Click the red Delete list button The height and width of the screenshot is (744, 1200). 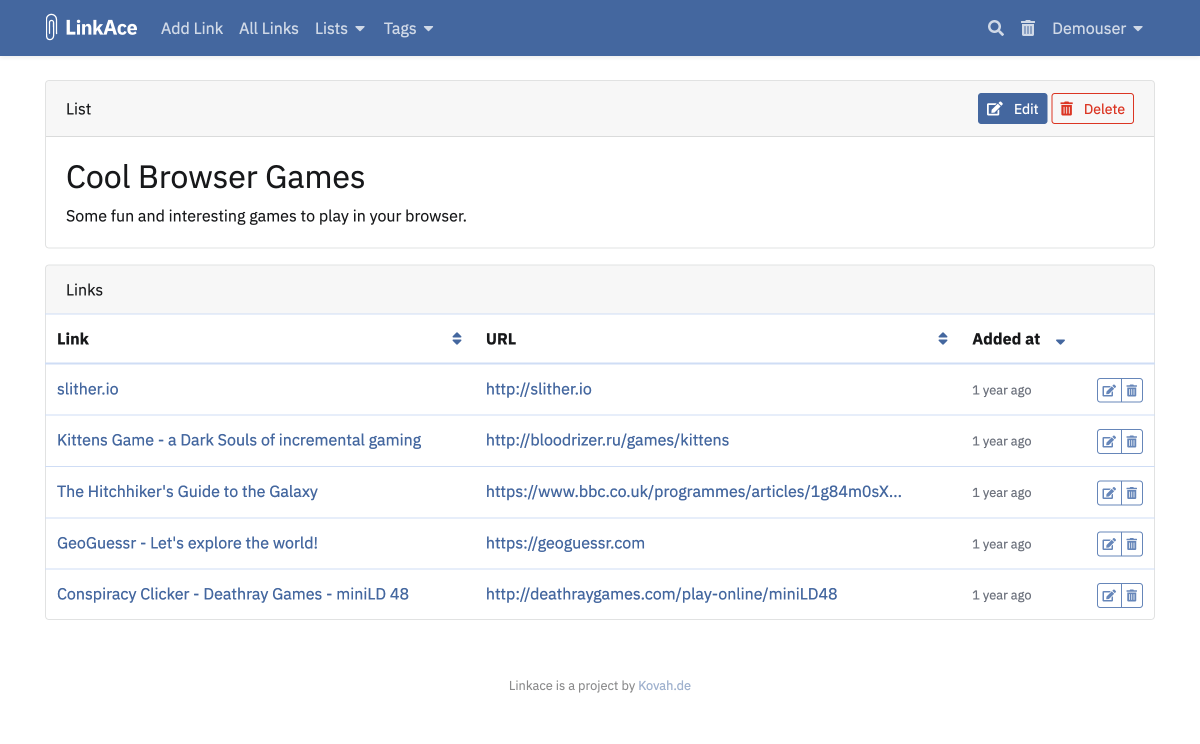(1092, 108)
